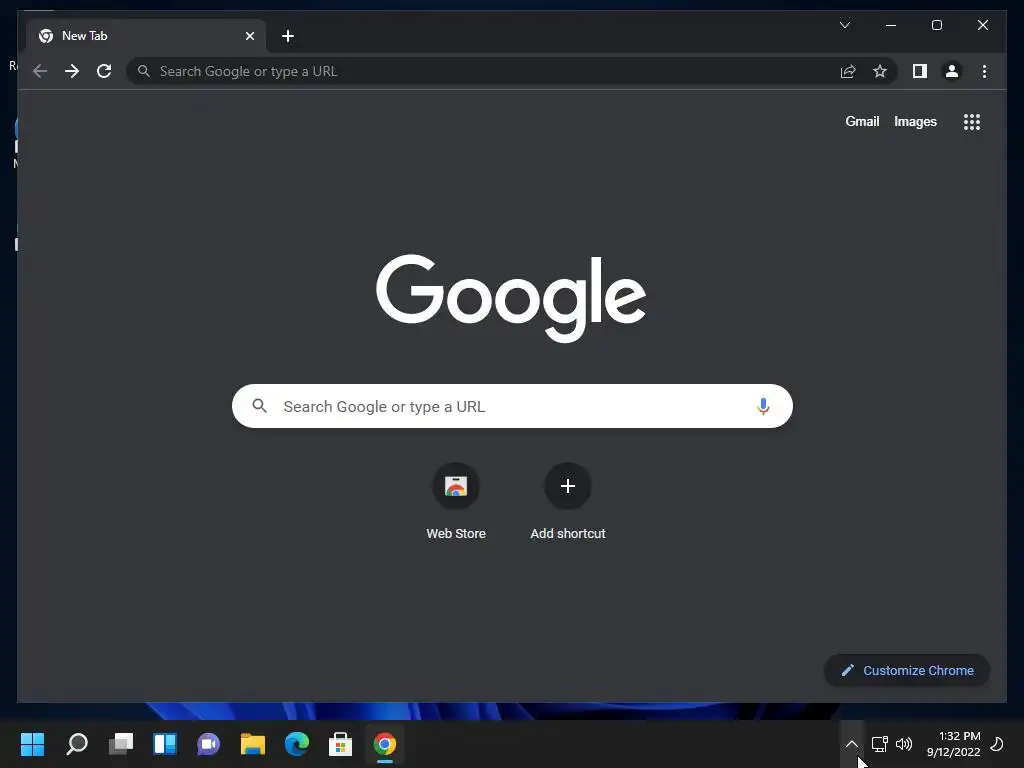Click the Chrome icon in the taskbar

click(385, 744)
